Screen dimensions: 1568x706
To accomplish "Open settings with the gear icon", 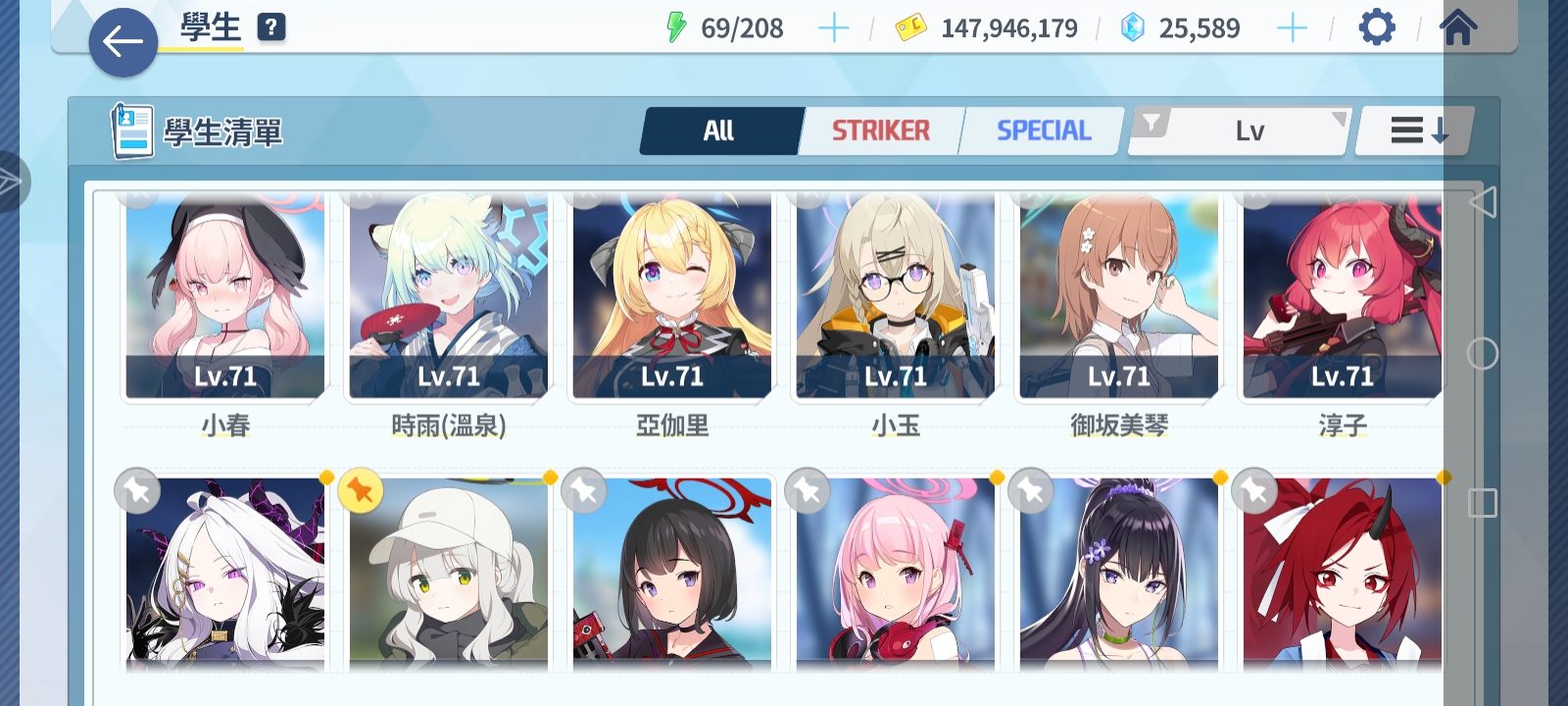I will [x=1376, y=27].
